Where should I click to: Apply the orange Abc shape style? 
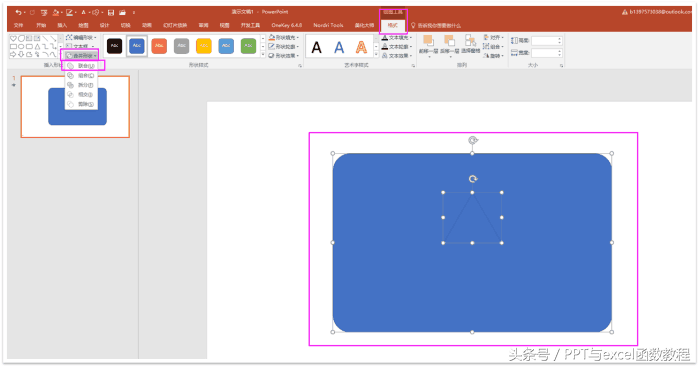(x=159, y=46)
